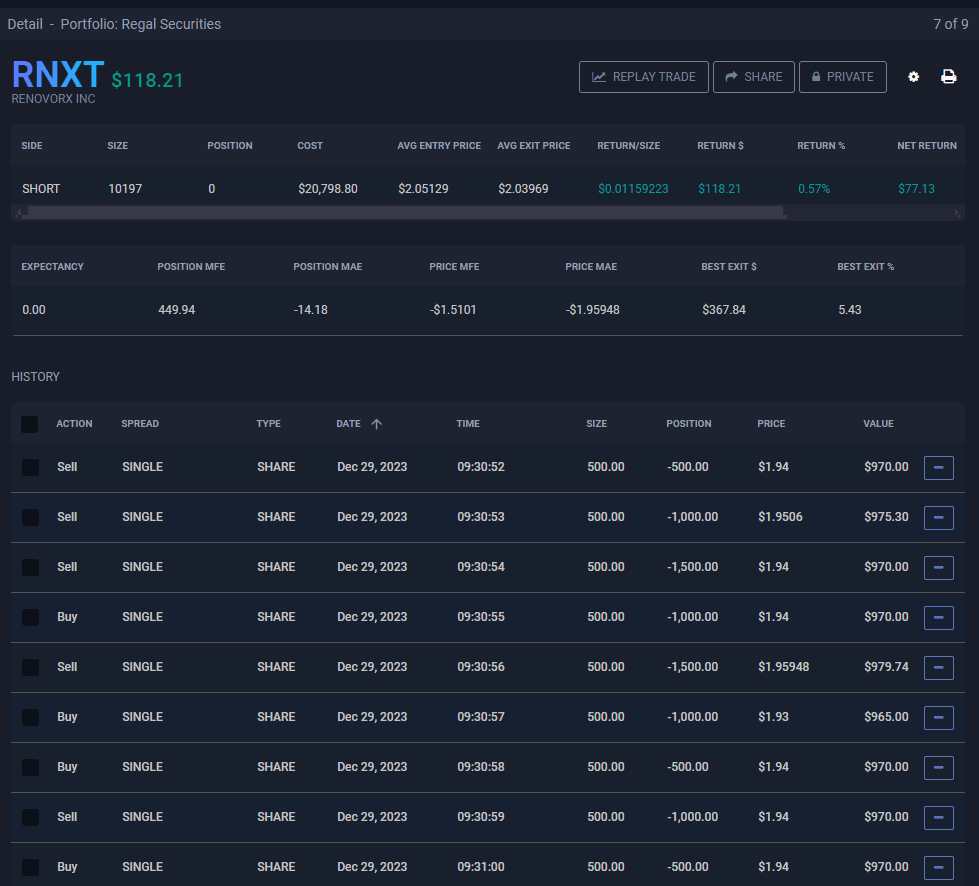Check the box for the 09:30:52 Sell trade
The height and width of the screenshot is (886, 979).
pos(30,467)
